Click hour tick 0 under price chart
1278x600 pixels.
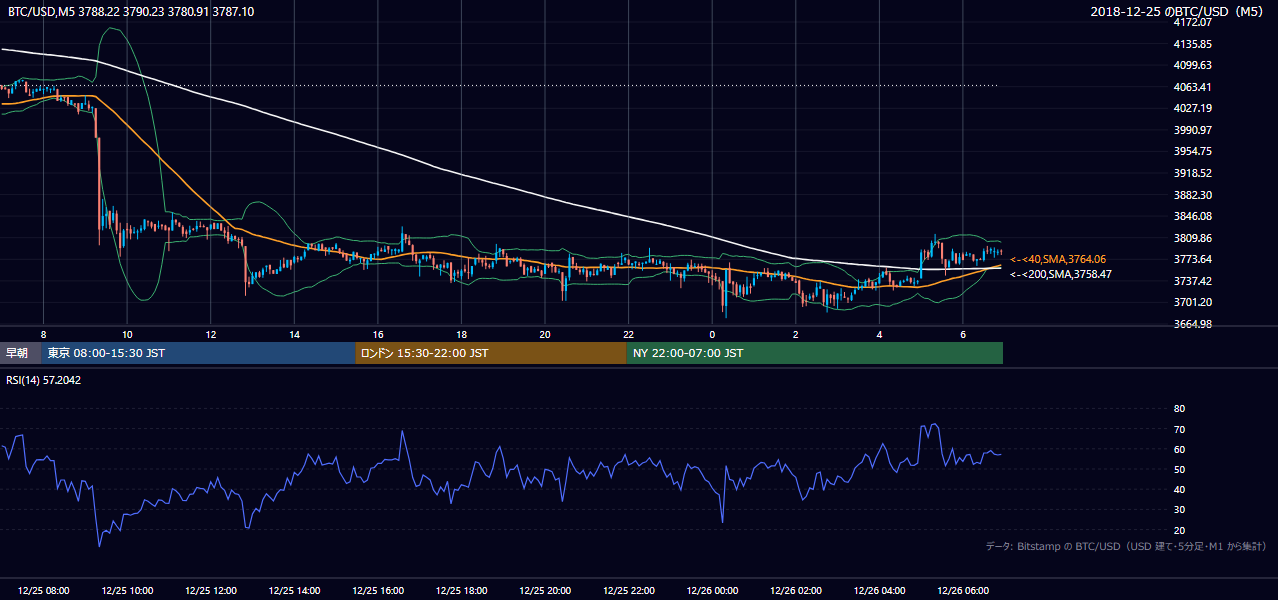pyautogui.click(x=712, y=334)
